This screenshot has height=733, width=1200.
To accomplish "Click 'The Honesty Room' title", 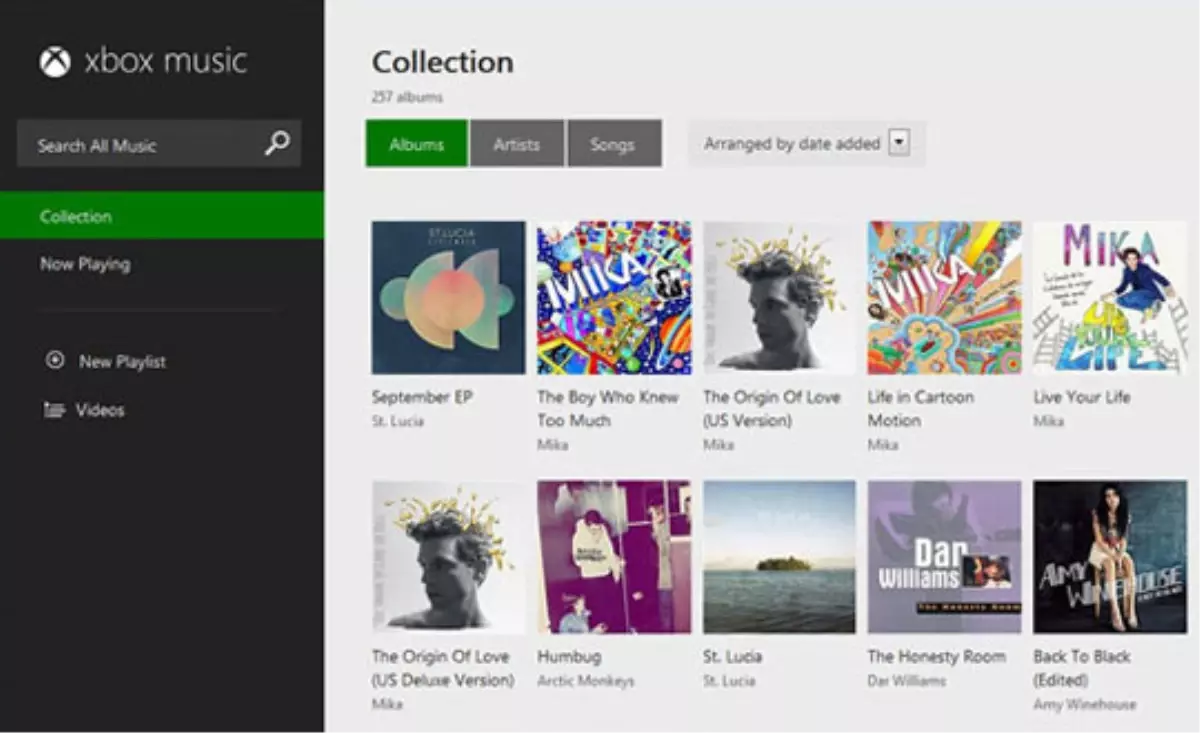I will point(936,657).
